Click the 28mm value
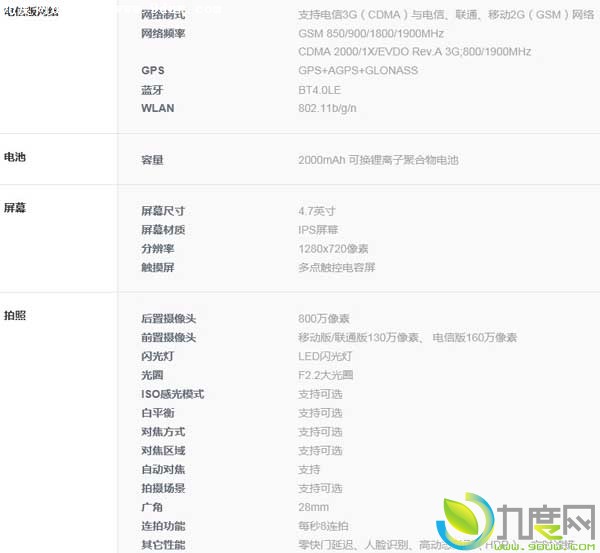The image size is (600, 553). click(313, 507)
